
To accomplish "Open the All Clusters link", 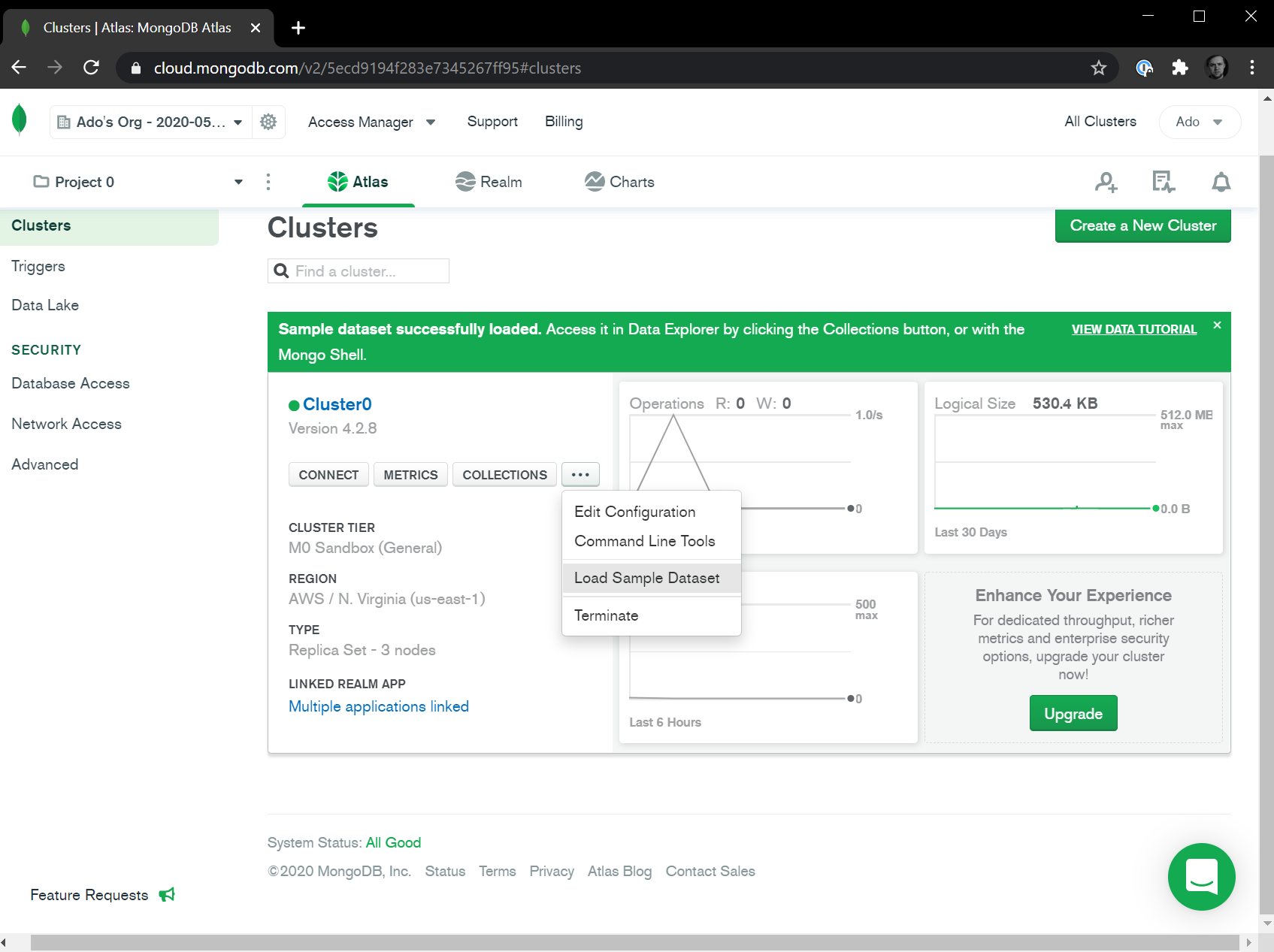I will (x=1100, y=122).
